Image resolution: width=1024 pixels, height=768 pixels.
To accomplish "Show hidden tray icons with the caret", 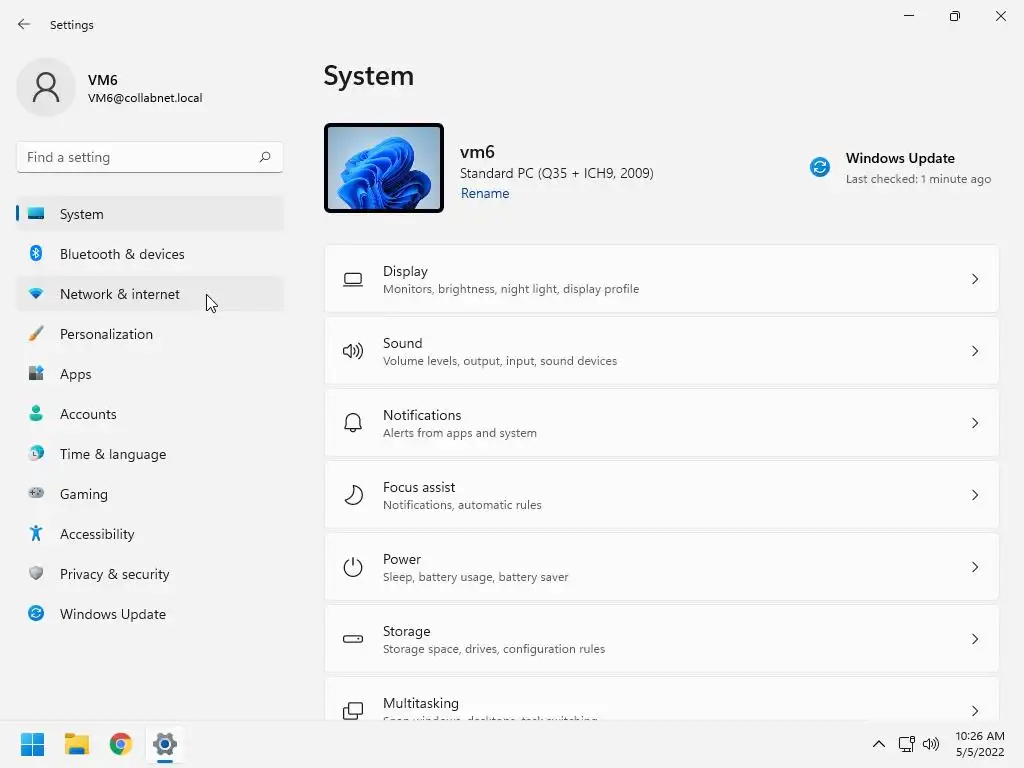I will 879,744.
